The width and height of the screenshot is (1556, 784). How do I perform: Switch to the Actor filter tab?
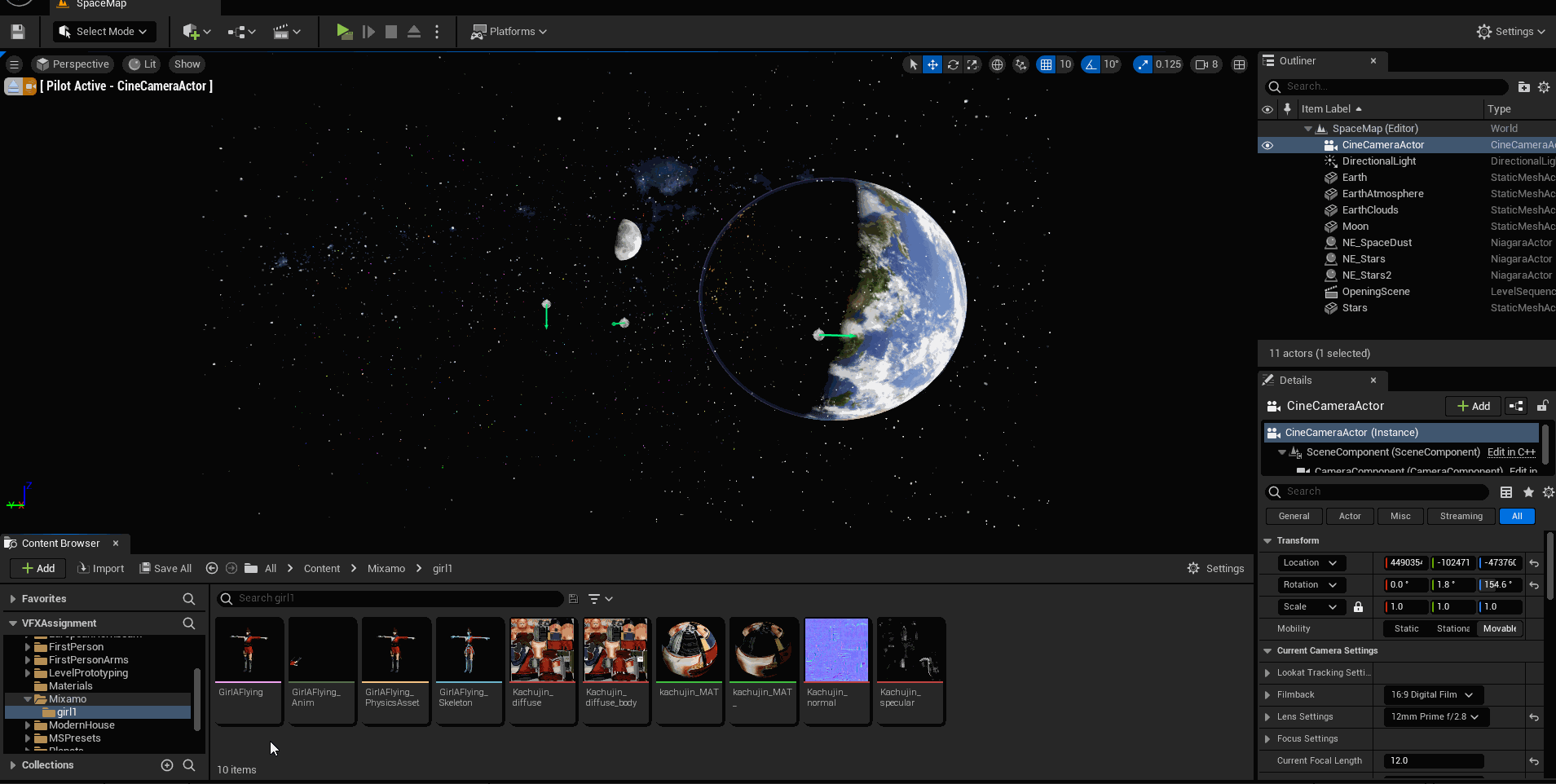click(x=1349, y=516)
